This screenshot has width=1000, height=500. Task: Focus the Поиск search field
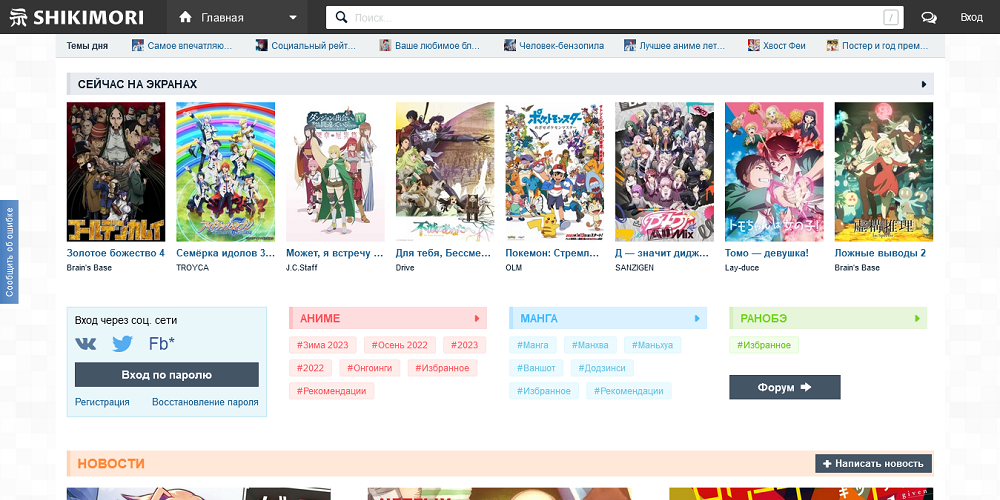614,17
